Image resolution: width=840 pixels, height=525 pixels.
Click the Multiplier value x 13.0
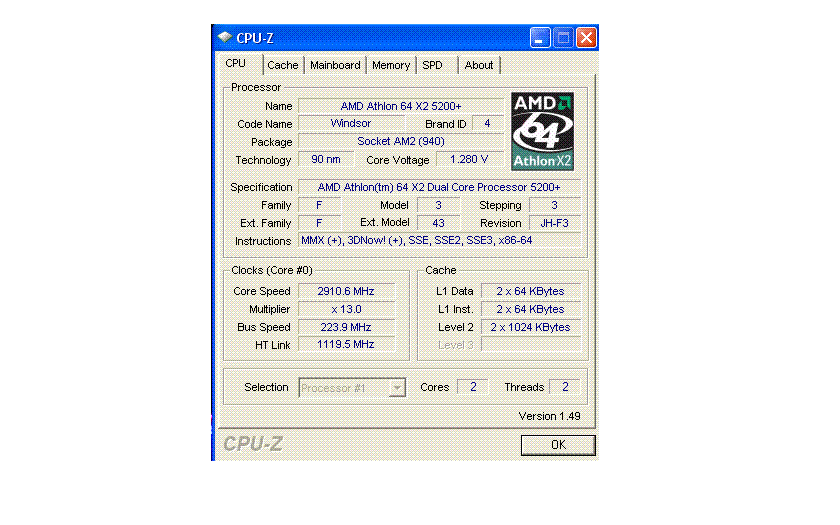coord(346,309)
